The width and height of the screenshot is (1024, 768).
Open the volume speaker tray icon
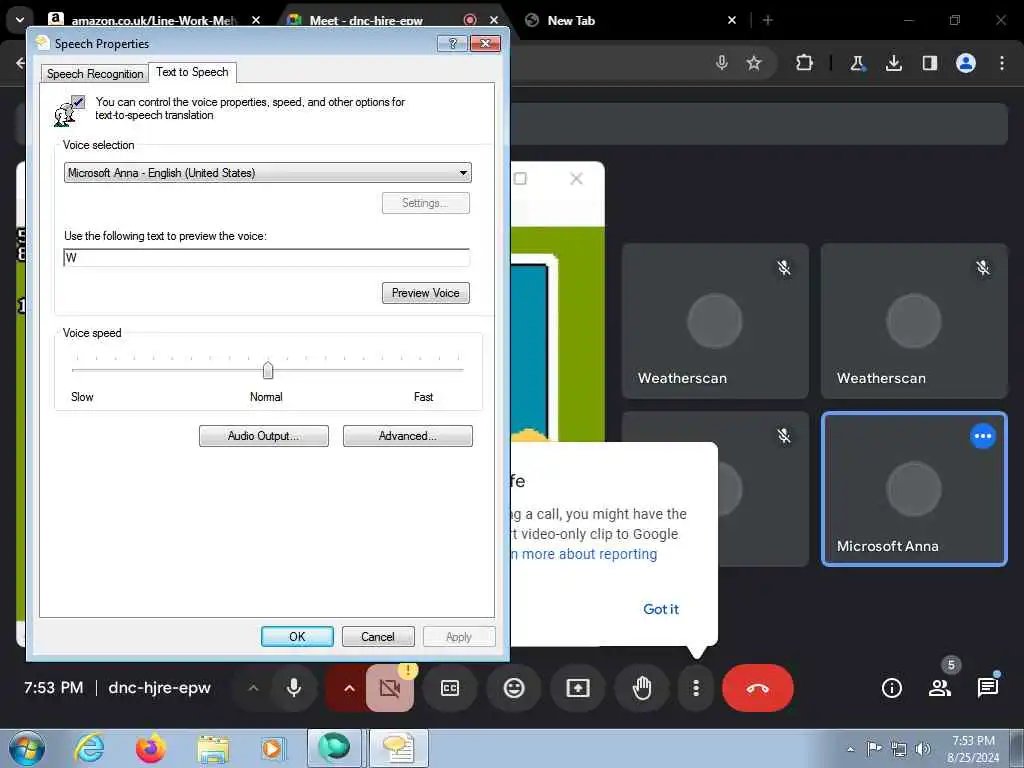(923, 748)
